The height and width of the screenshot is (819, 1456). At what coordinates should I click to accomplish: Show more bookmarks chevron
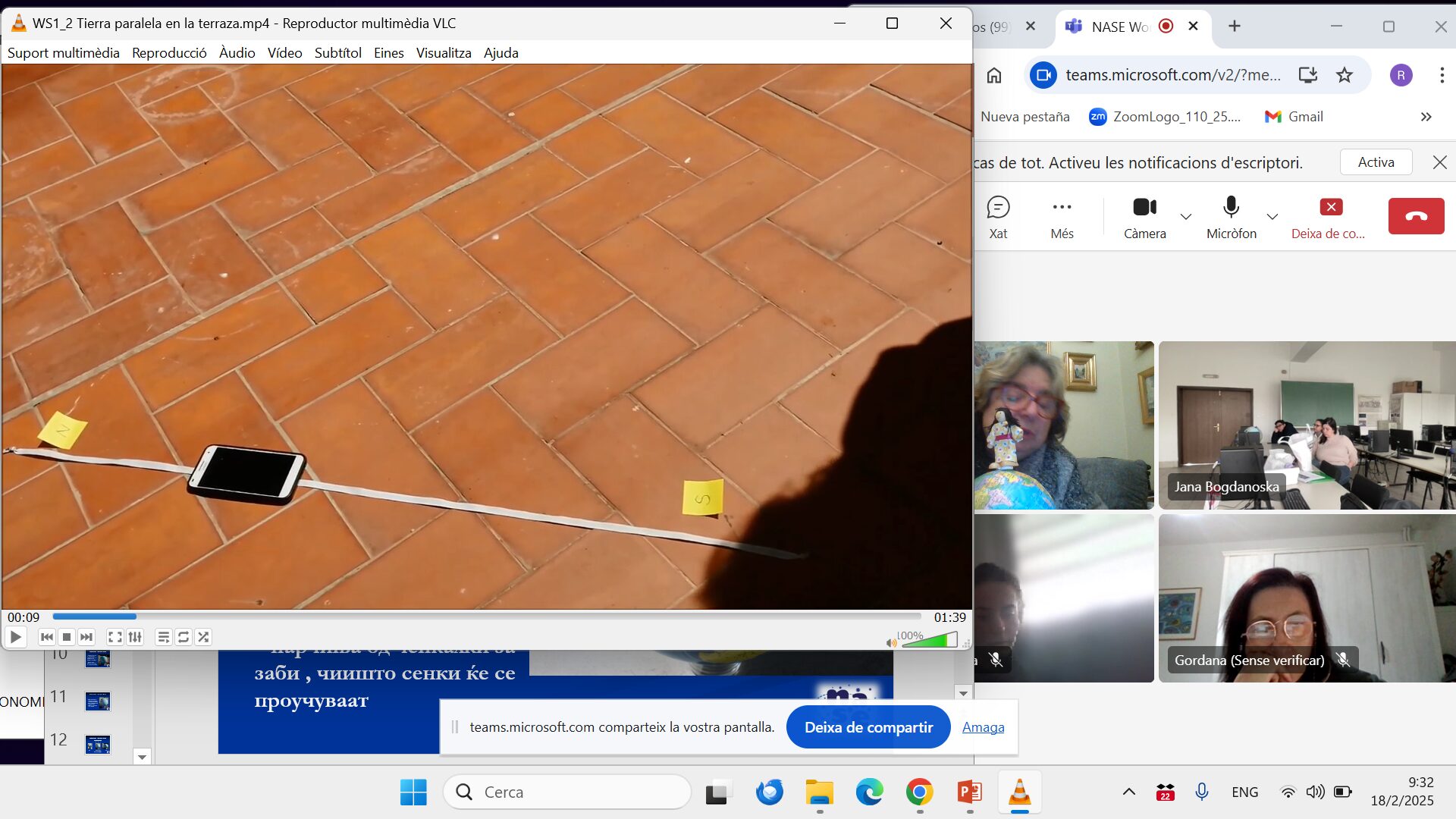[1426, 117]
